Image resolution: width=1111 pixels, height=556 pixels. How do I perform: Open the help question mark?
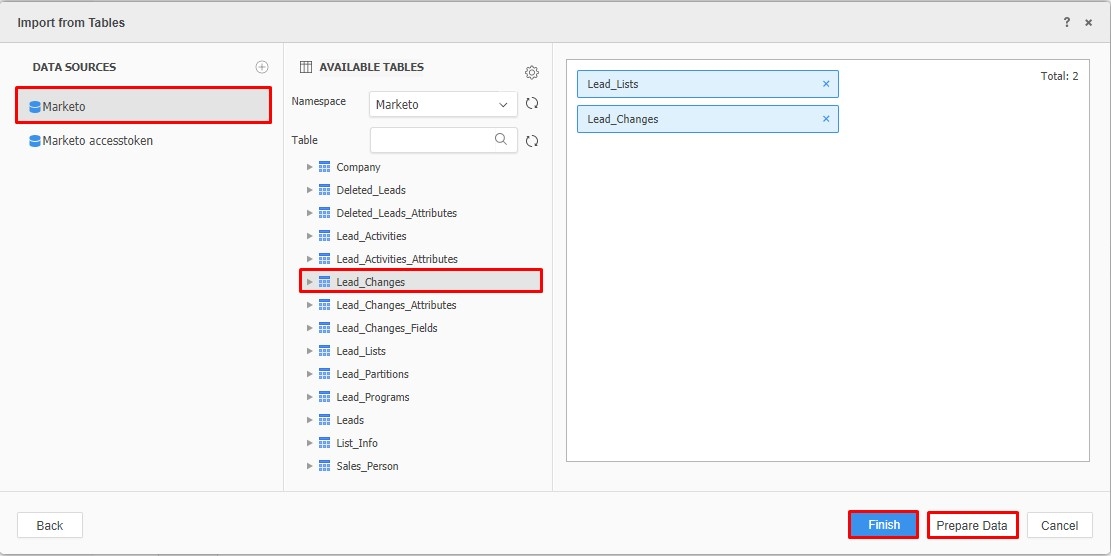coord(1066,22)
